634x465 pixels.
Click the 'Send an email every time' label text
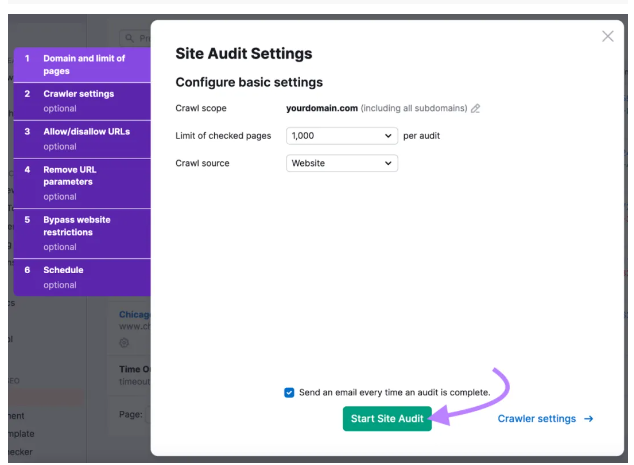(395, 393)
